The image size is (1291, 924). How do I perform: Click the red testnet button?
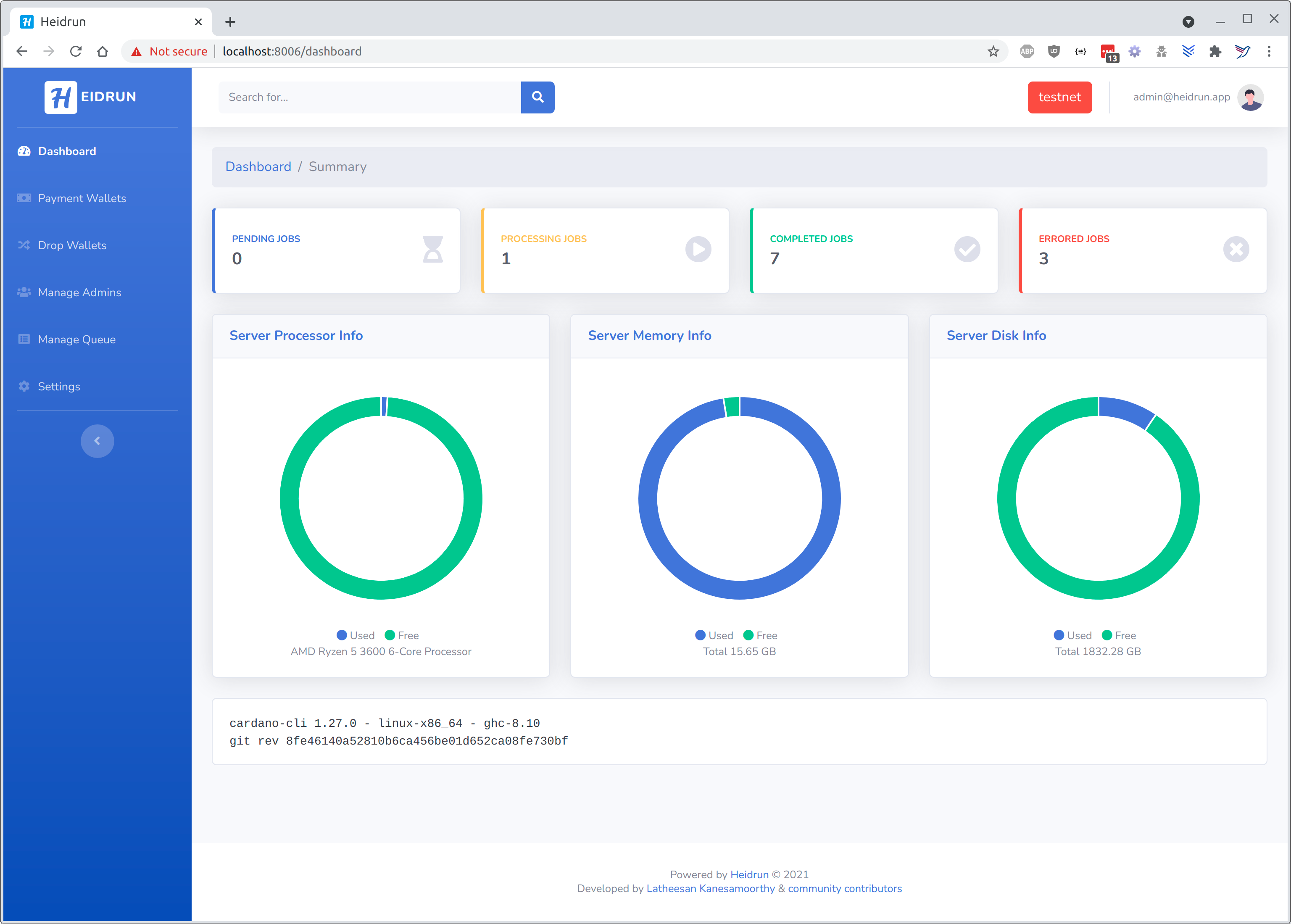tap(1059, 97)
